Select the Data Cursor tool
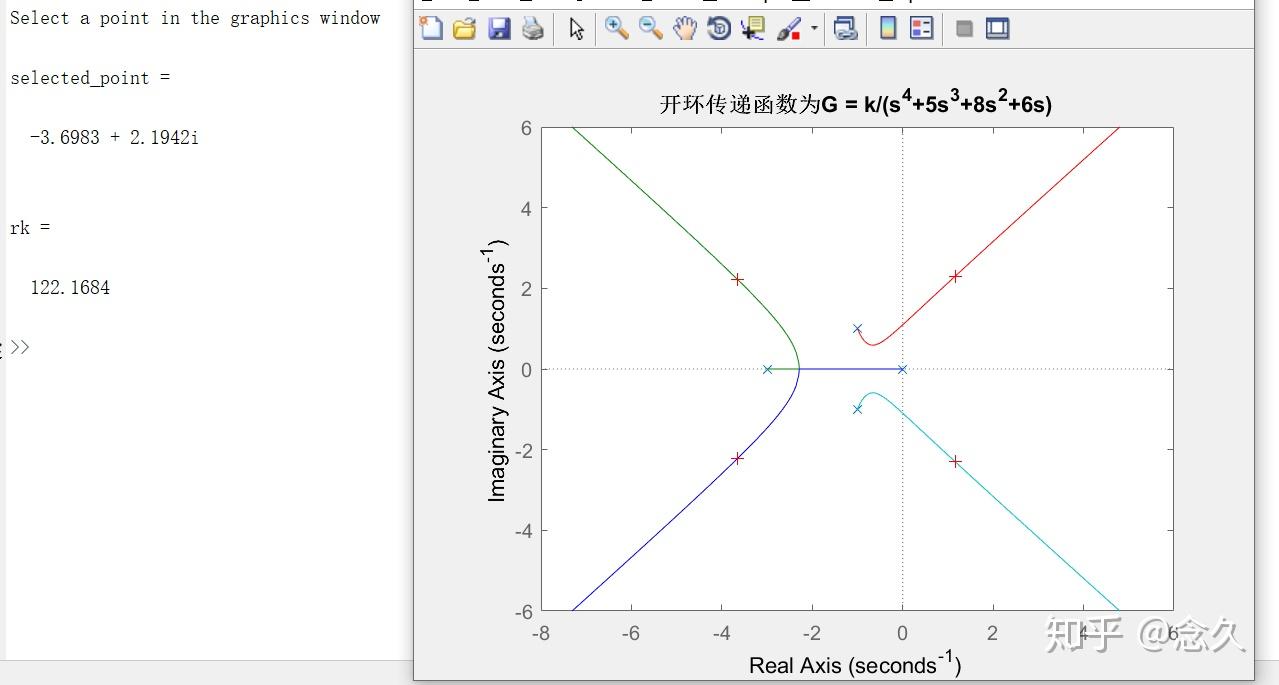This screenshot has height=685, width=1279. pyautogui.click(x=753, y=28)
